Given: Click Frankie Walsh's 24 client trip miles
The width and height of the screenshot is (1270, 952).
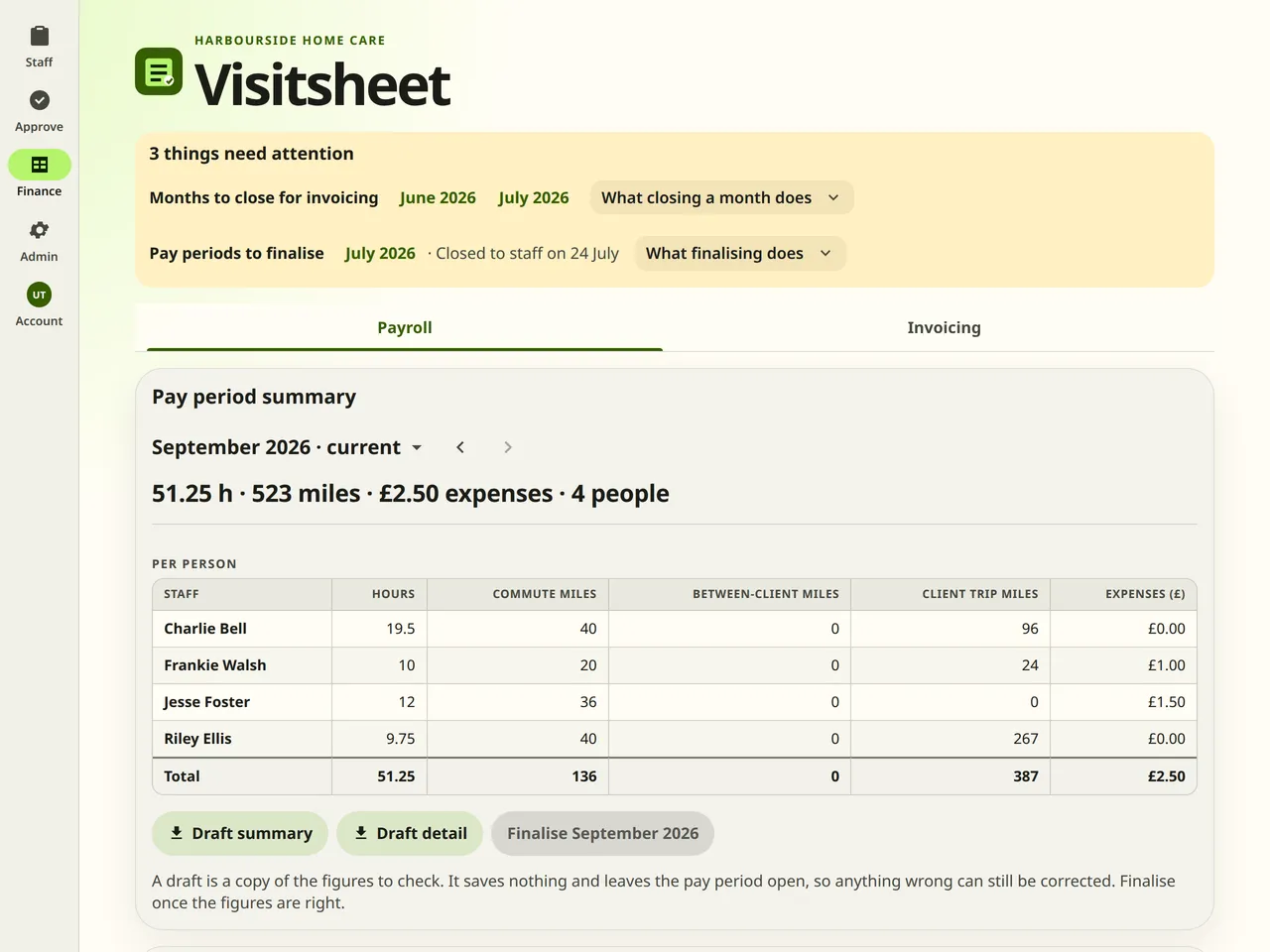Looking at the screenshot, I should 951,665.
